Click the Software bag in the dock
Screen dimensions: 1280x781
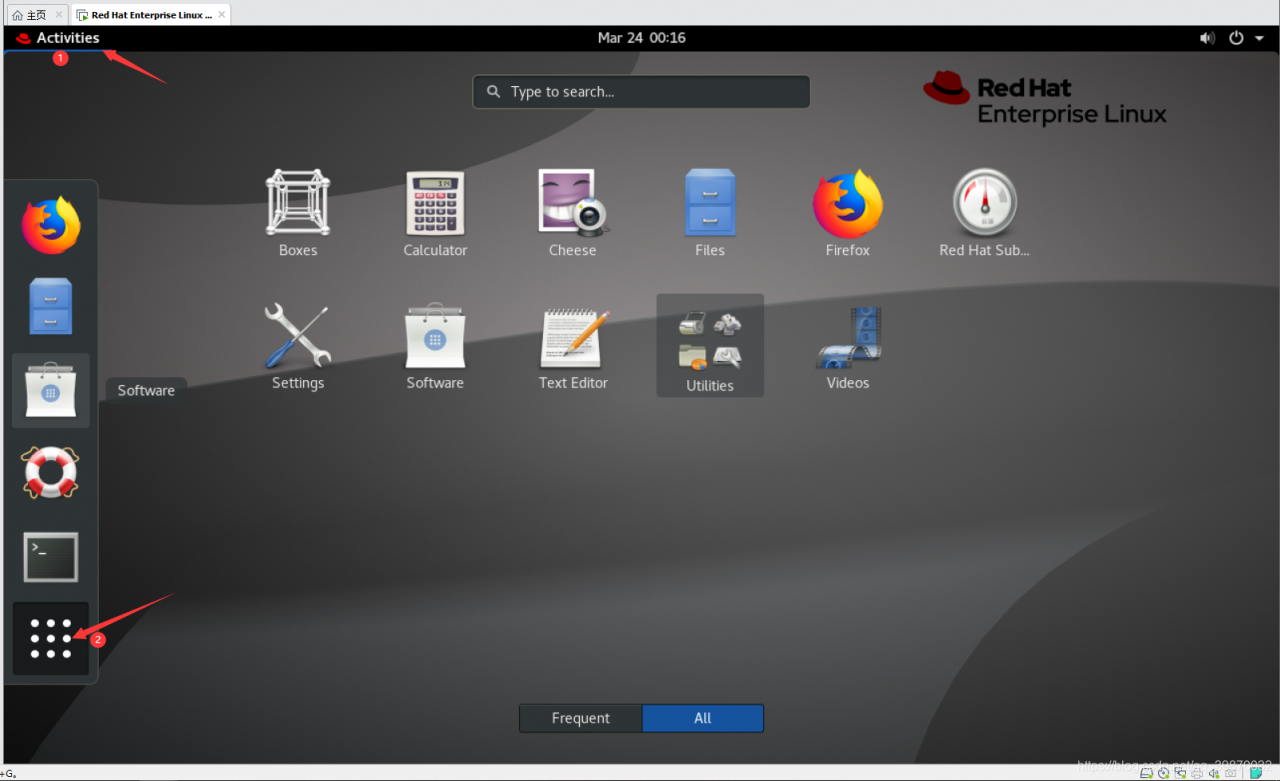click(x=51, y=390)
